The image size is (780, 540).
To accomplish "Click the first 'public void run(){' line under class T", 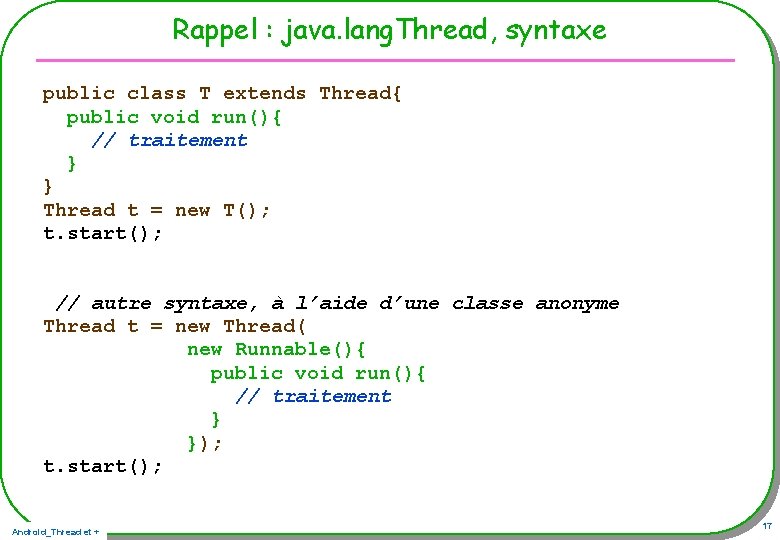I will (x=174, y=117).
